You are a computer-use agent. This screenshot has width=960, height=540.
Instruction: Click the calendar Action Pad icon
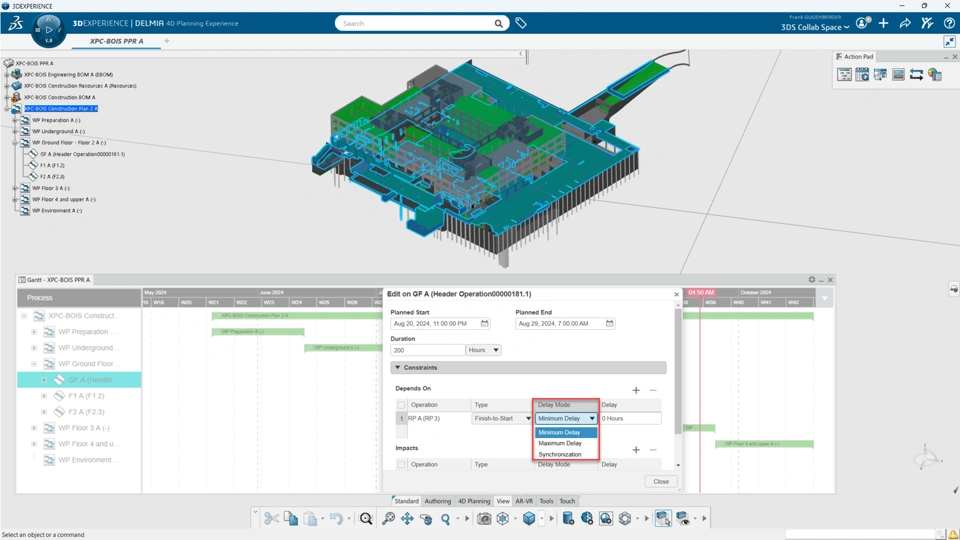pyautogui.click(x=862, y=75)
